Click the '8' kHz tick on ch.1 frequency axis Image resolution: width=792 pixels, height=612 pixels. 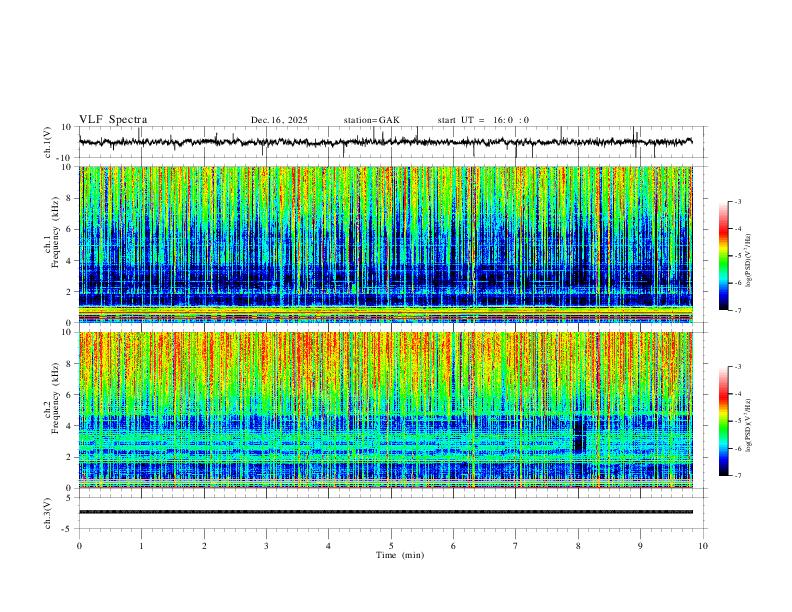pyautogui.click(x=69, y=198)
